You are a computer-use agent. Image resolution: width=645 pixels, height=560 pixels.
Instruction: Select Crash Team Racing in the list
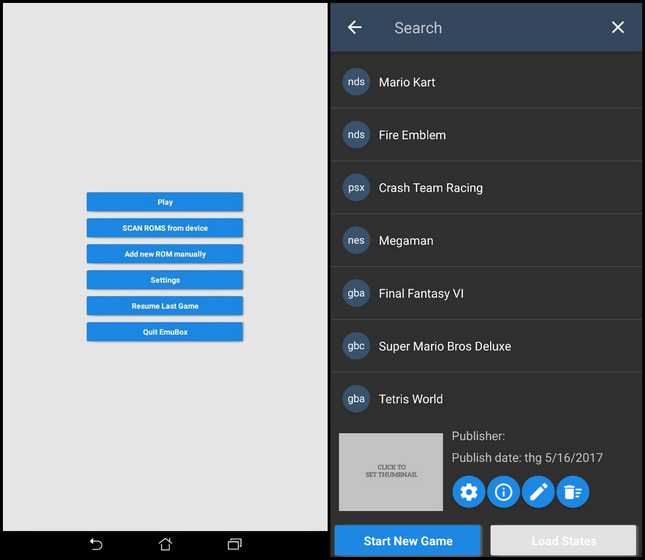click(x=486, y=187)
